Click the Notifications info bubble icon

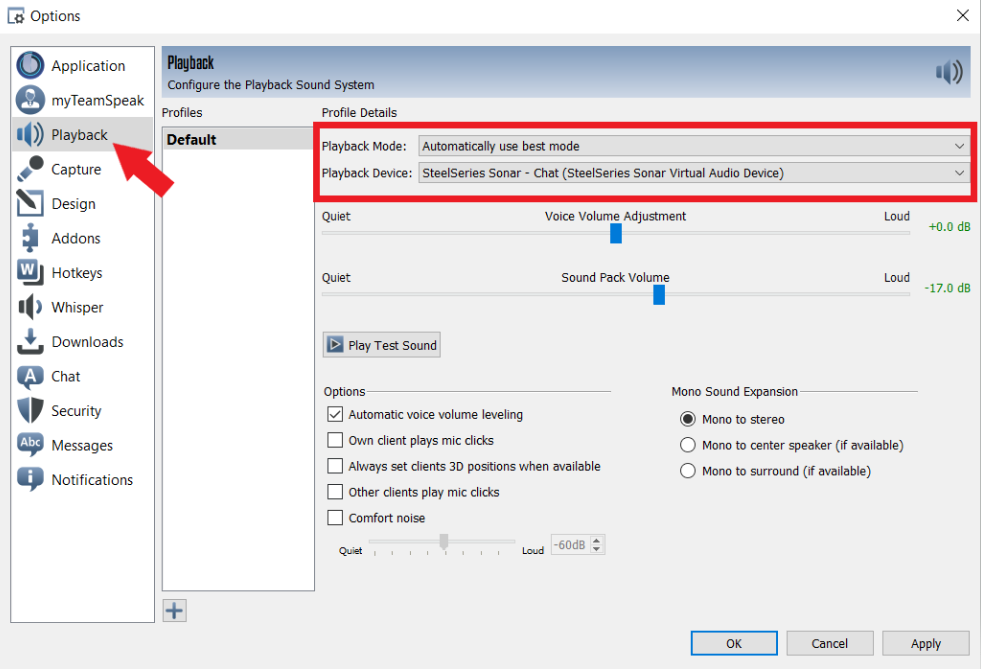30,479
